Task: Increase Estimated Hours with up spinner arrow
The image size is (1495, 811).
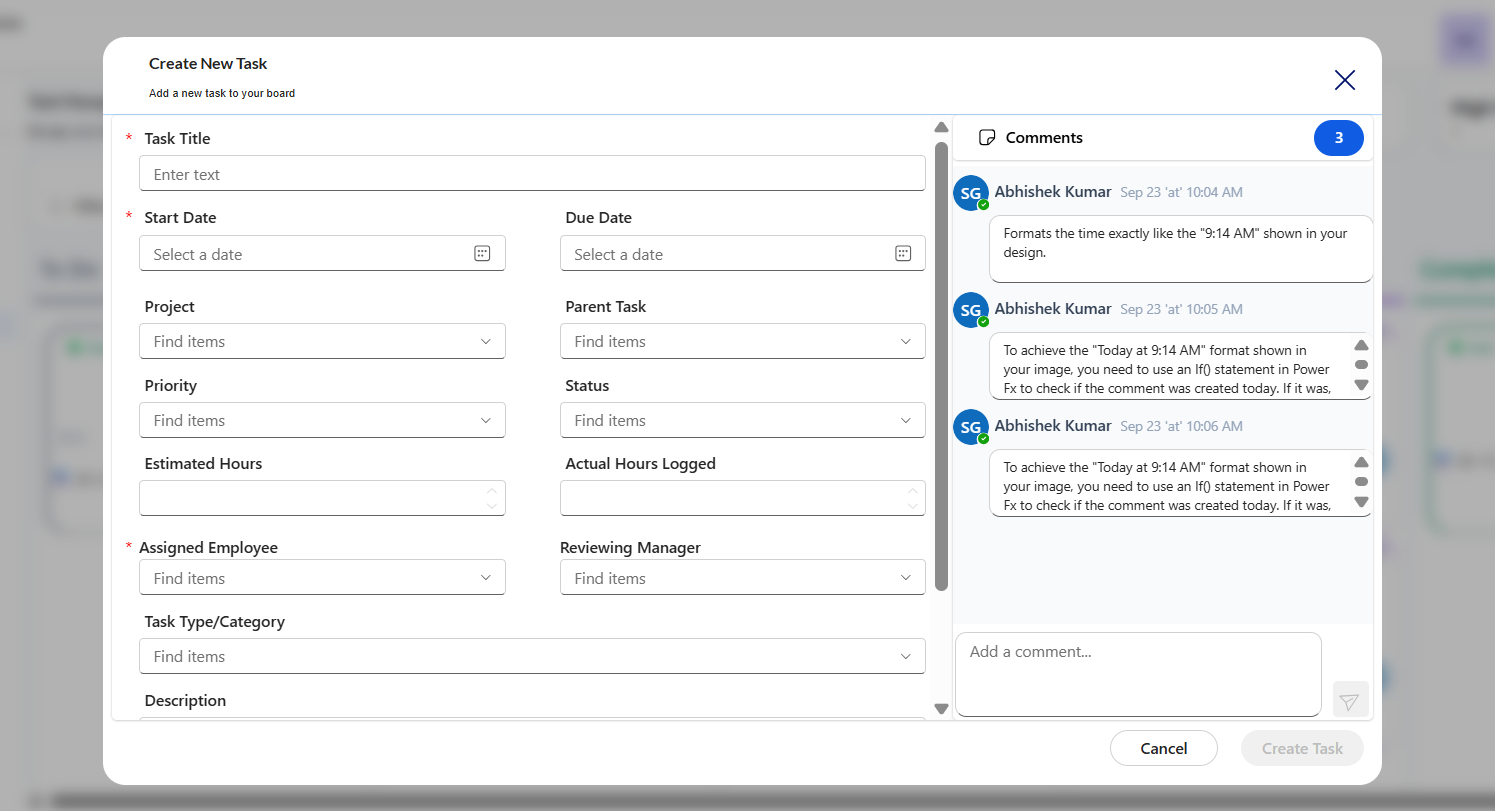Action: (492, 490)
